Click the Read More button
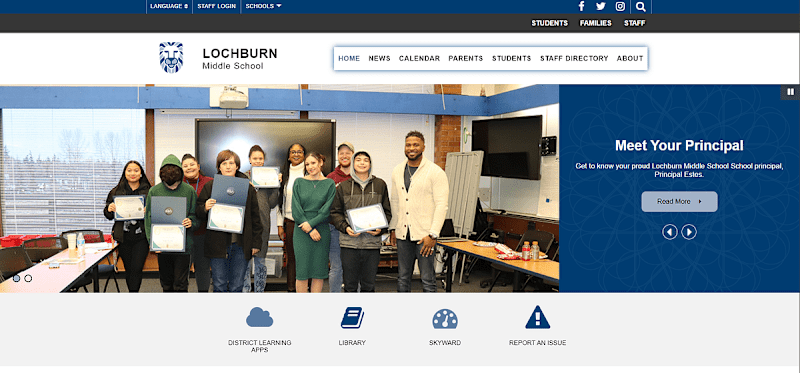This screenshot has width=800, height=373. (679, 202)
